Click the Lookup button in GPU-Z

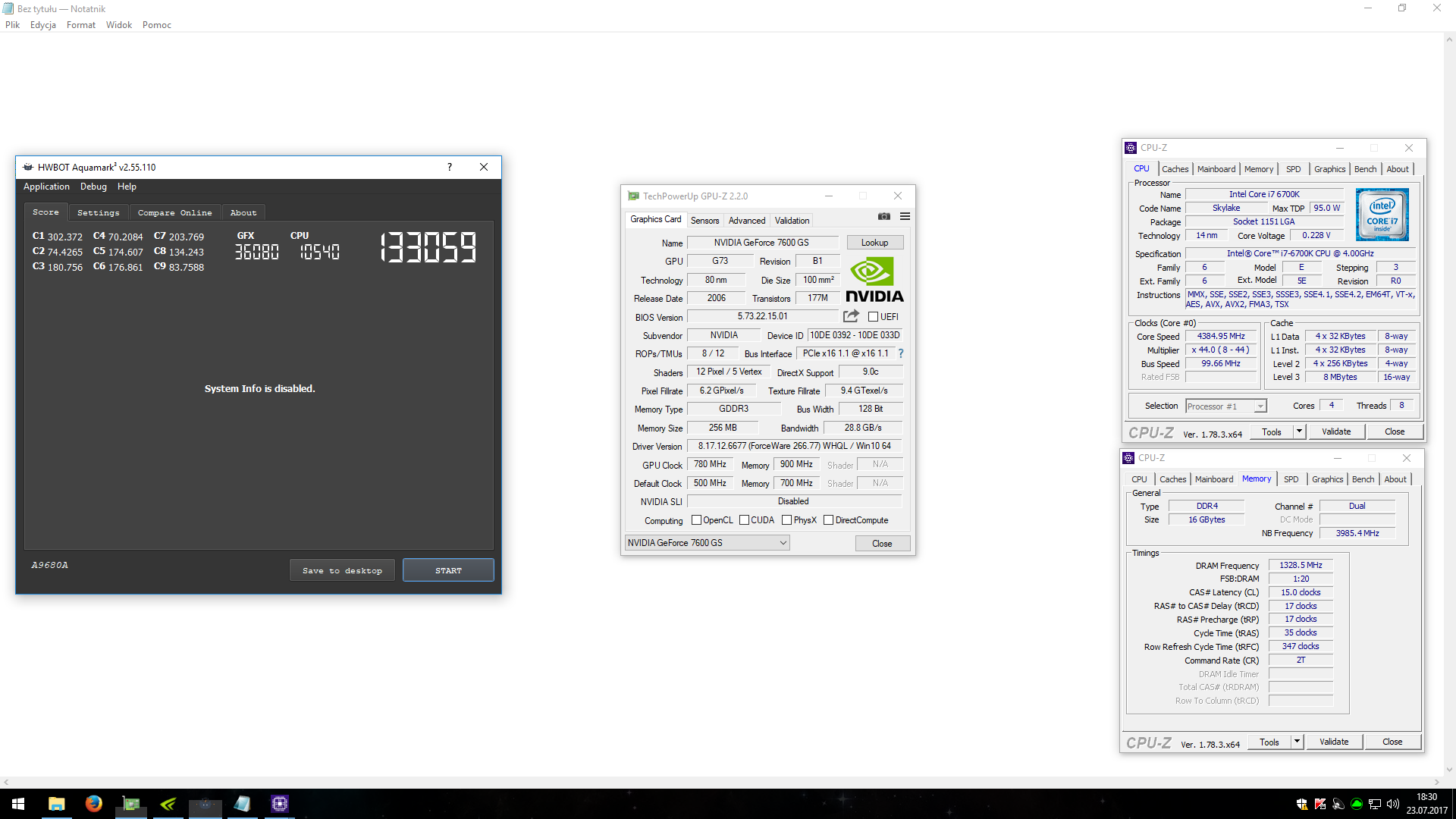pyautogui.click(x=874, y=243)
